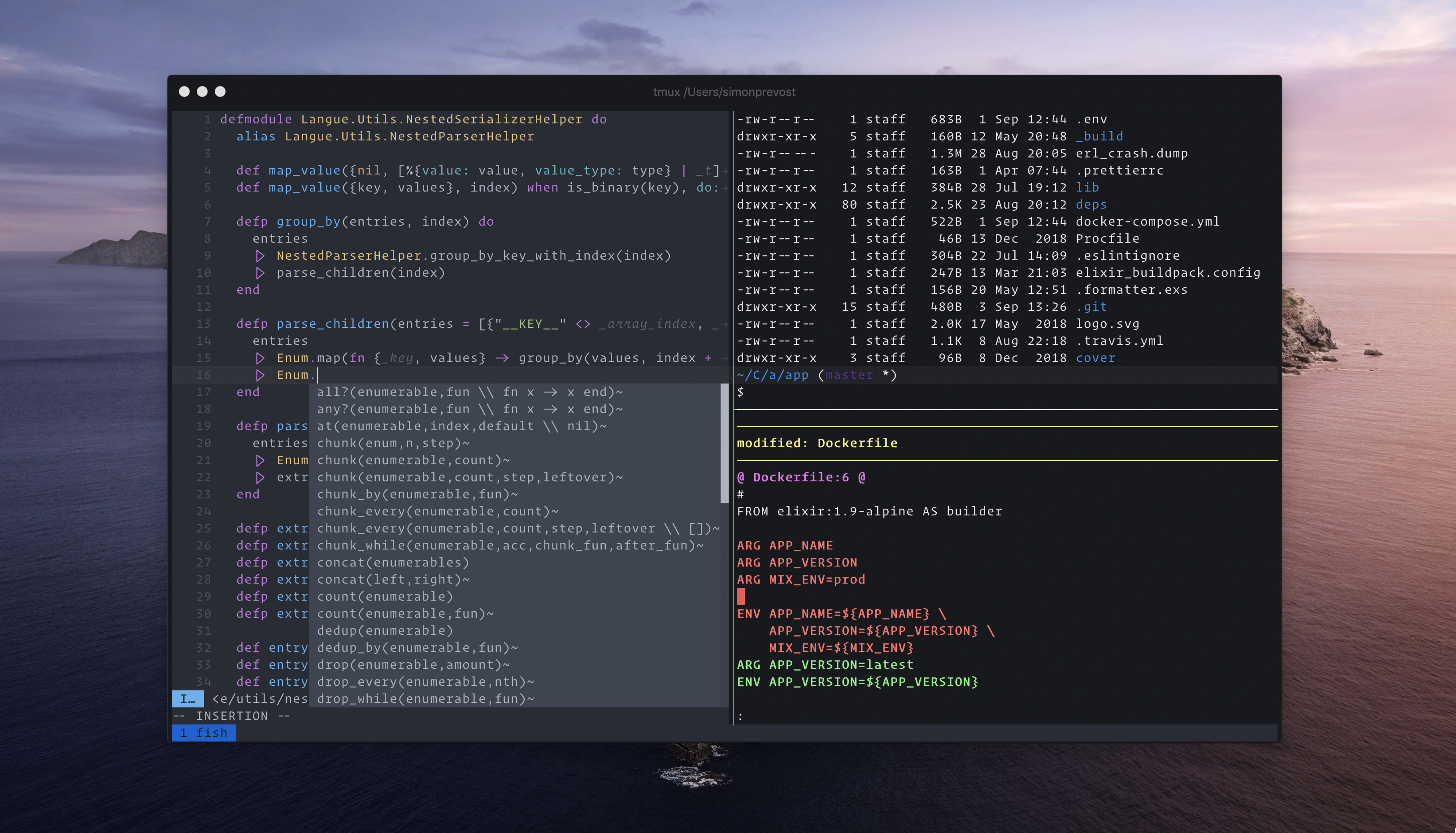The width and height of the screenshot is (1456, 833).
Task: Click pipe operator glyph on line 21
Action: 260,461
